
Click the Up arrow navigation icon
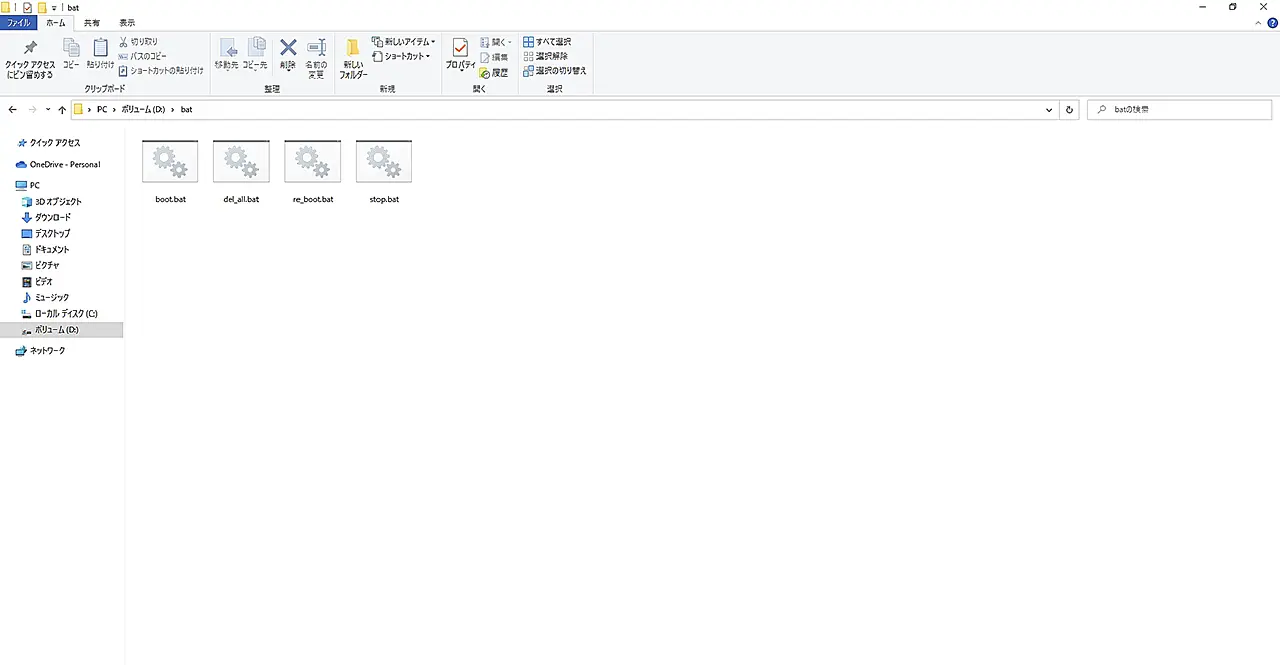[x=62, y=110]
